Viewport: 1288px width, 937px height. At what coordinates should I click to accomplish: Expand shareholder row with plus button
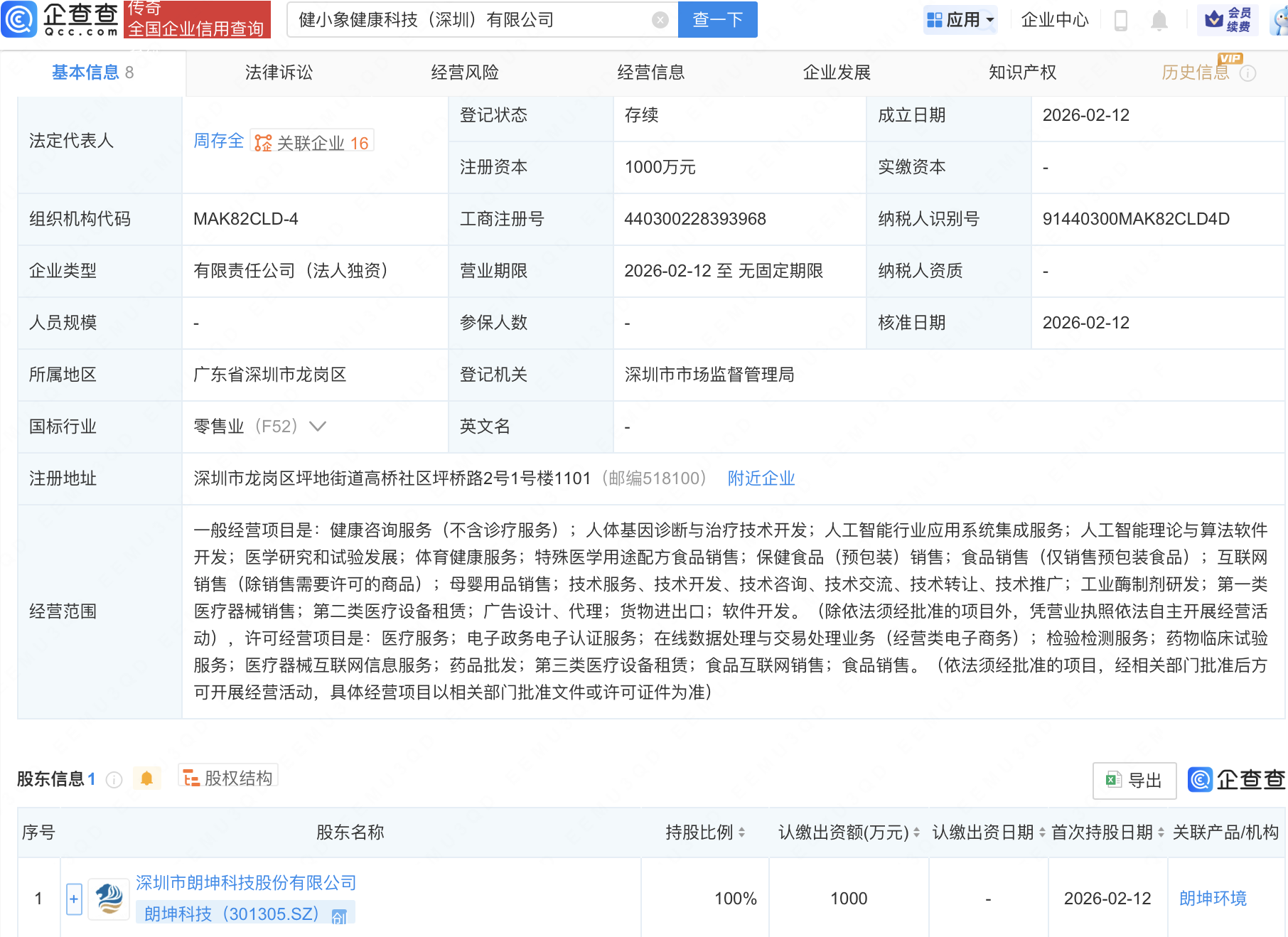pos(74,899)
